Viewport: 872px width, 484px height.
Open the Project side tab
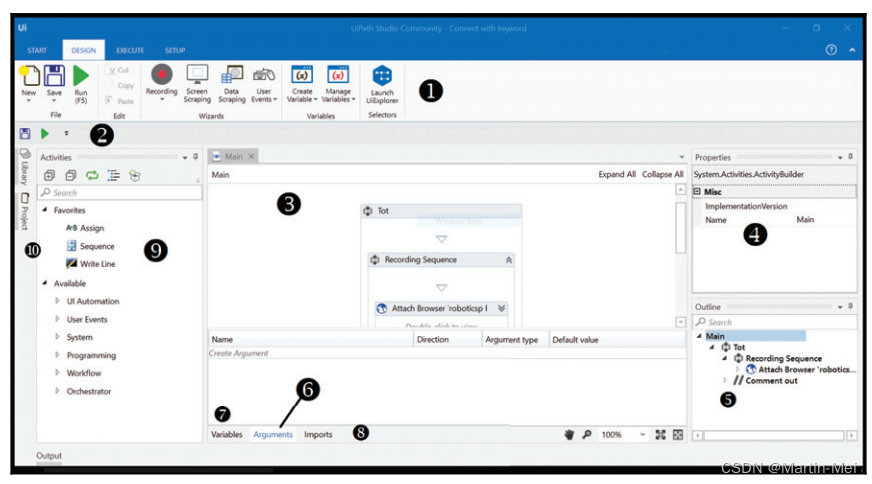click(24, 211)
